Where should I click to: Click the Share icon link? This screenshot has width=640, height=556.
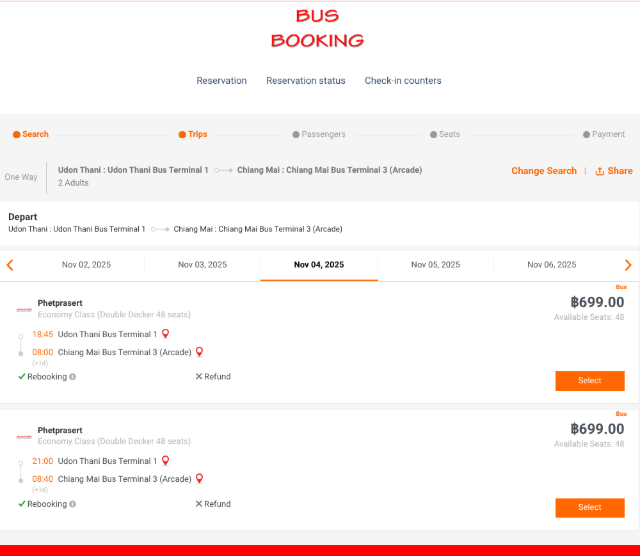613,171
